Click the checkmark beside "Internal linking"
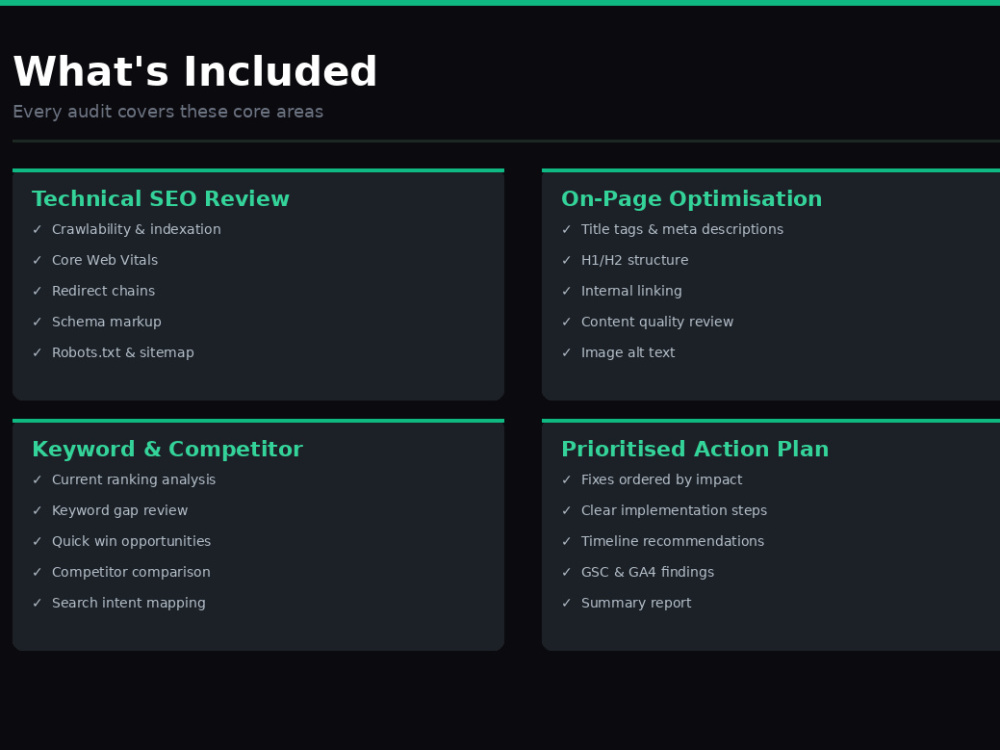This screenshot has height=750, width=1000. pyautogui.click(x=566, y=290)
